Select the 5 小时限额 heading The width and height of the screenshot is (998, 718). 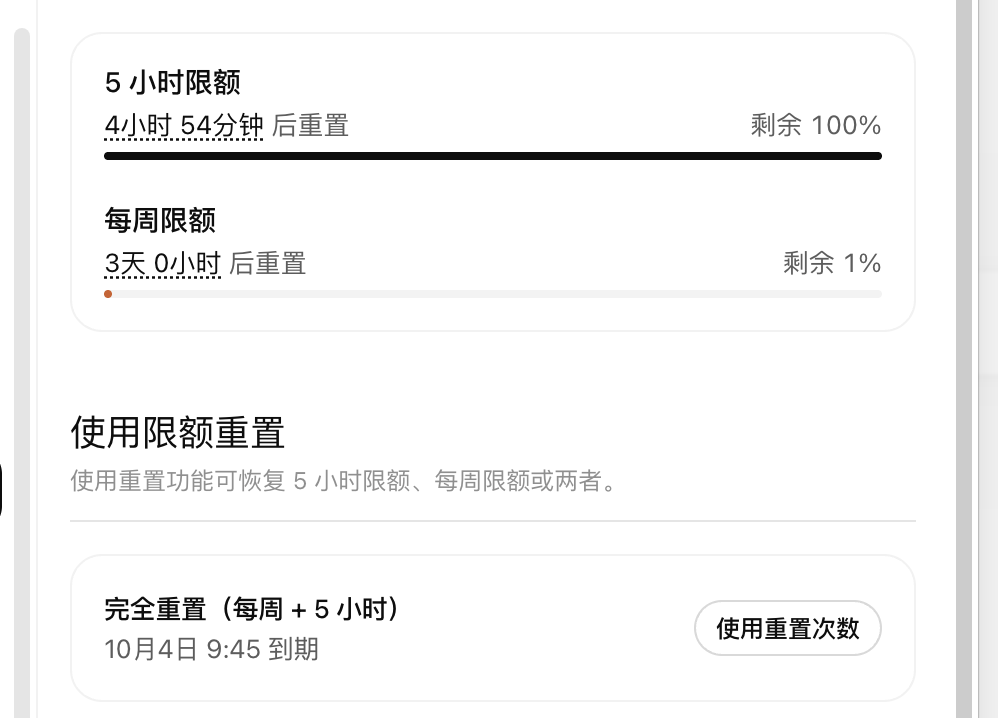pos(172,83)
